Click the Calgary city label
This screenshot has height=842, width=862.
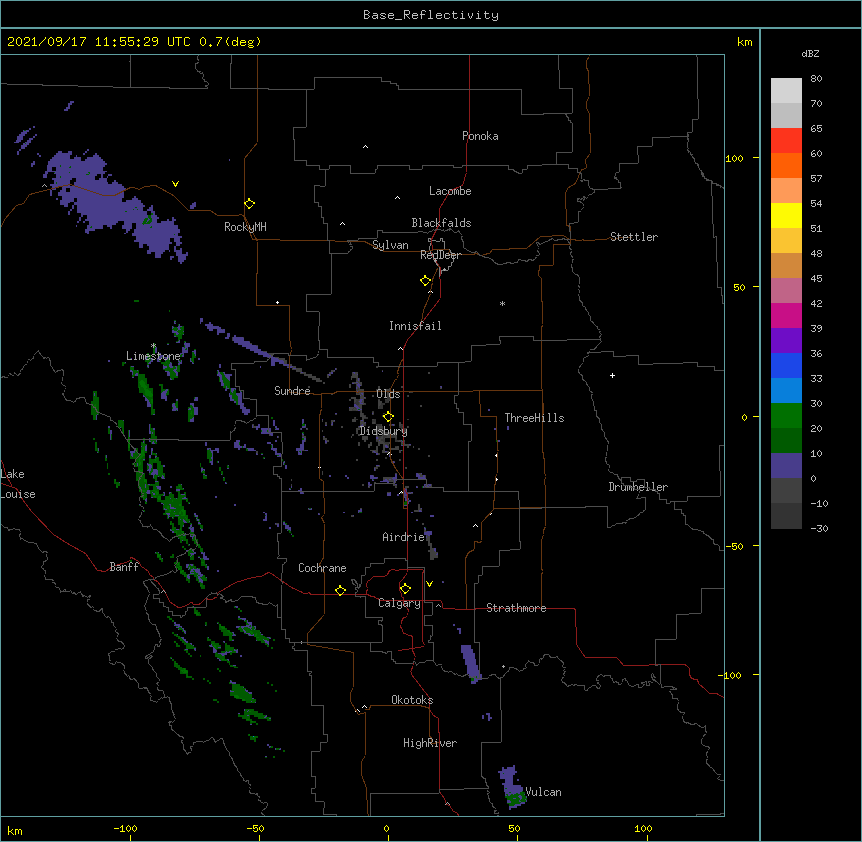point(399,603)
